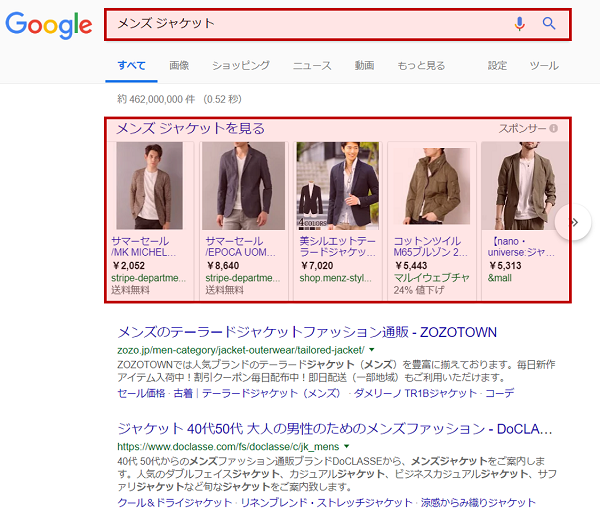Image resolution: width=600 pixels, height=518 pixels.
Task: Click クール&ドライジャケット sitelink
Action: tap(175, 503)
